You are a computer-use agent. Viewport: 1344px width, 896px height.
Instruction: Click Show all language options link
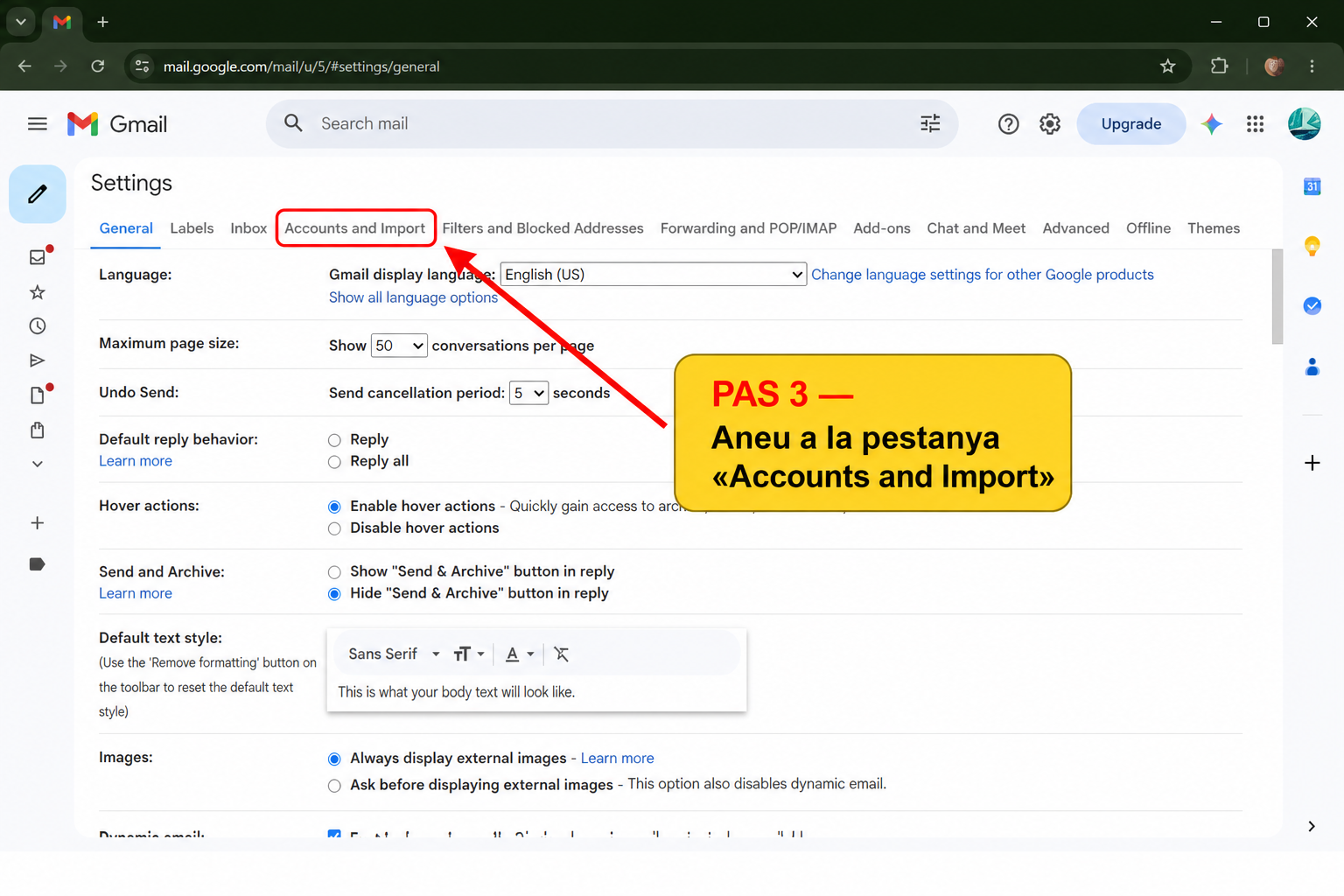[413, 297]
